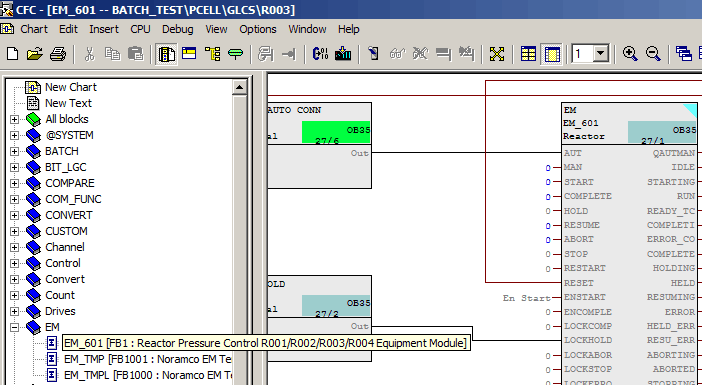Click the Out pin of AUTO CONN block
The height and width of the screenshot is (385, 704).
[360, 153]
